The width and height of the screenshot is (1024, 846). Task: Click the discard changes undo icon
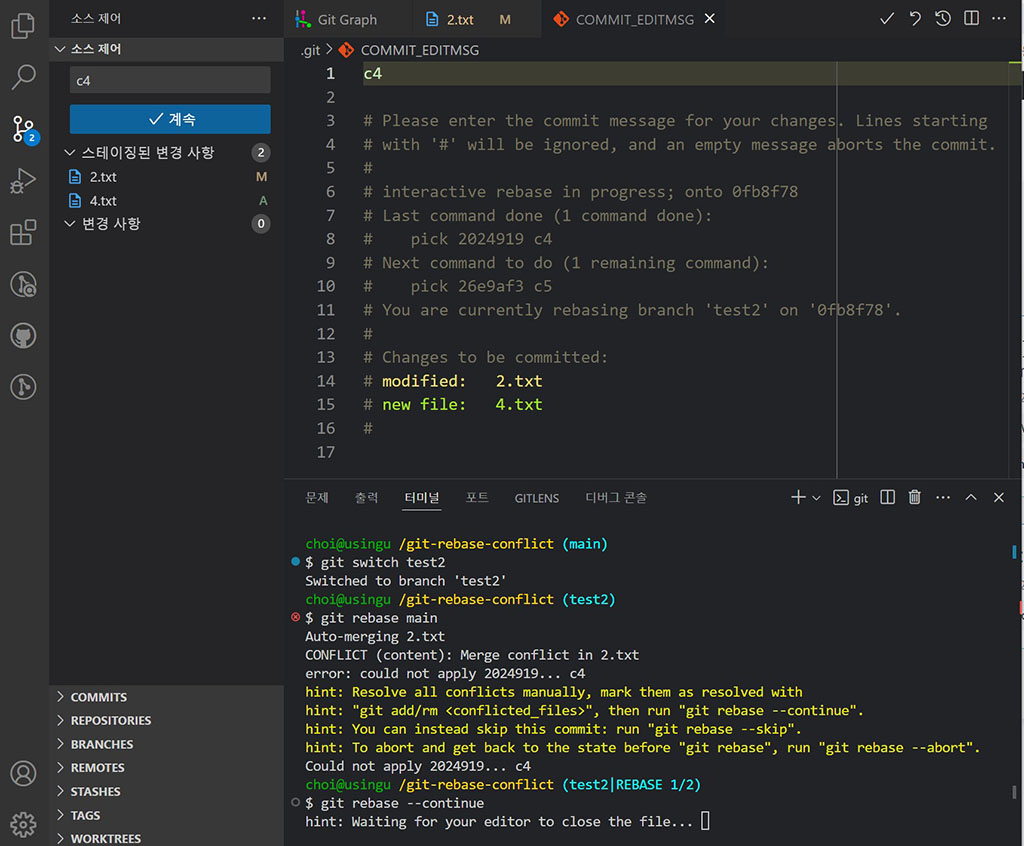[915, 18]
